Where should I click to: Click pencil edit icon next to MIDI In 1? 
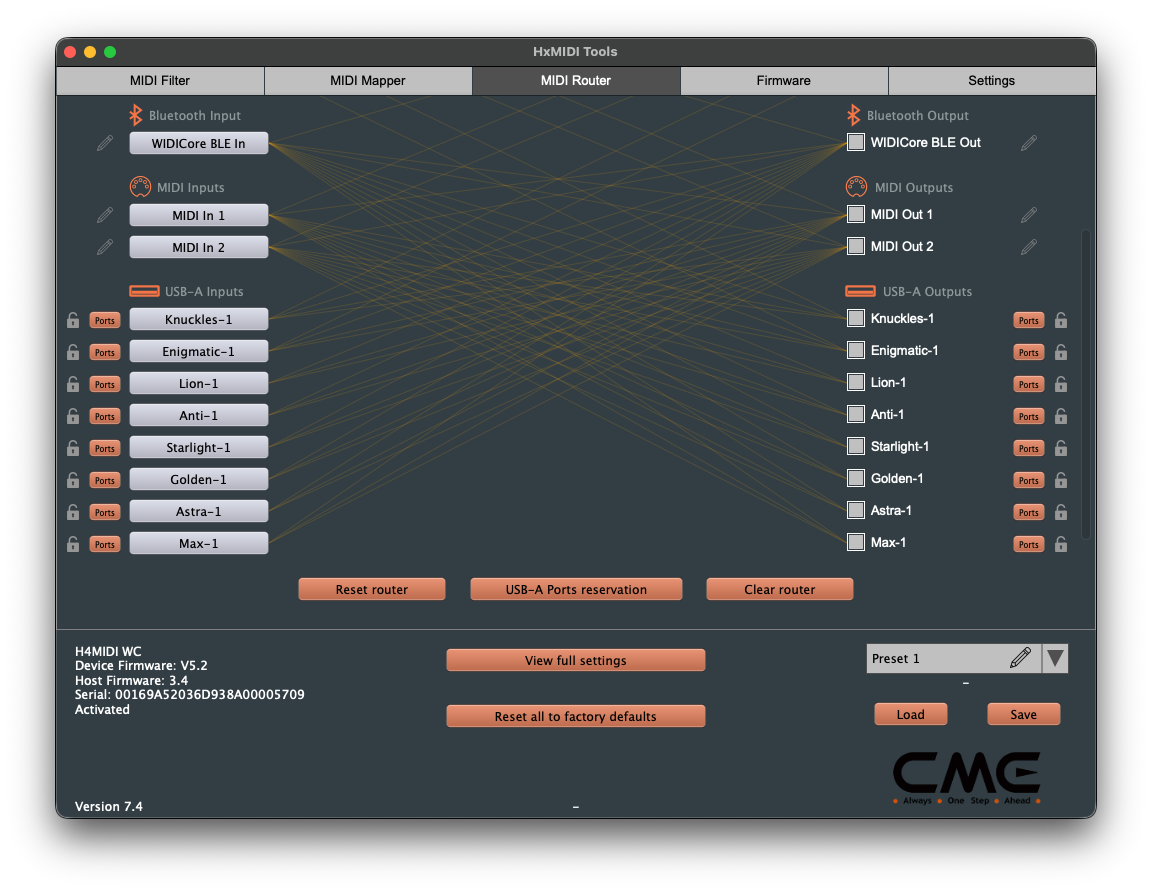click(105, 215)
